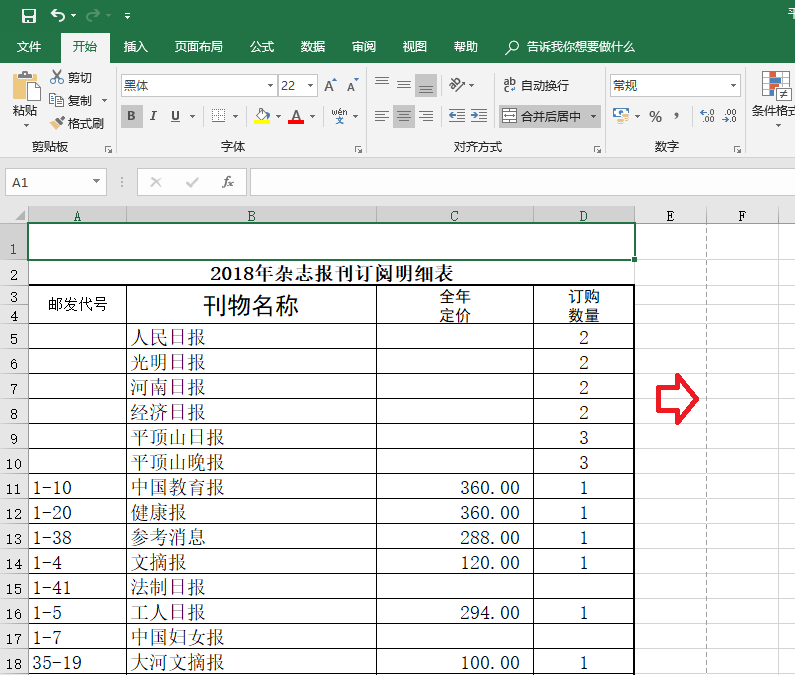Toggle left horizontal alignment
Image resolution: width=795 pixels, height=675 pixels.
pos(382,116)
